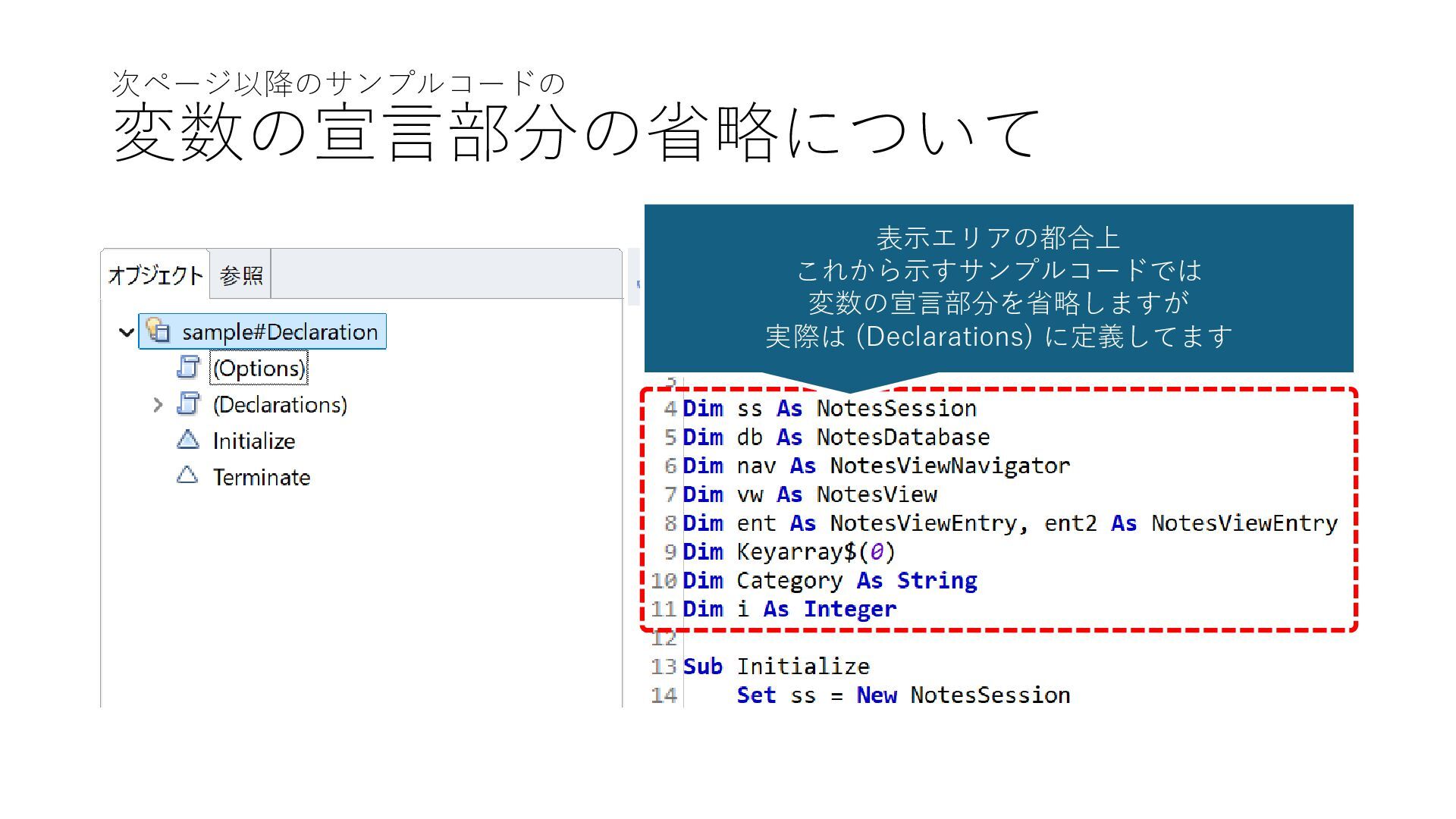
Task: Click the (Options) scroll icon
Action: [188, 367]
